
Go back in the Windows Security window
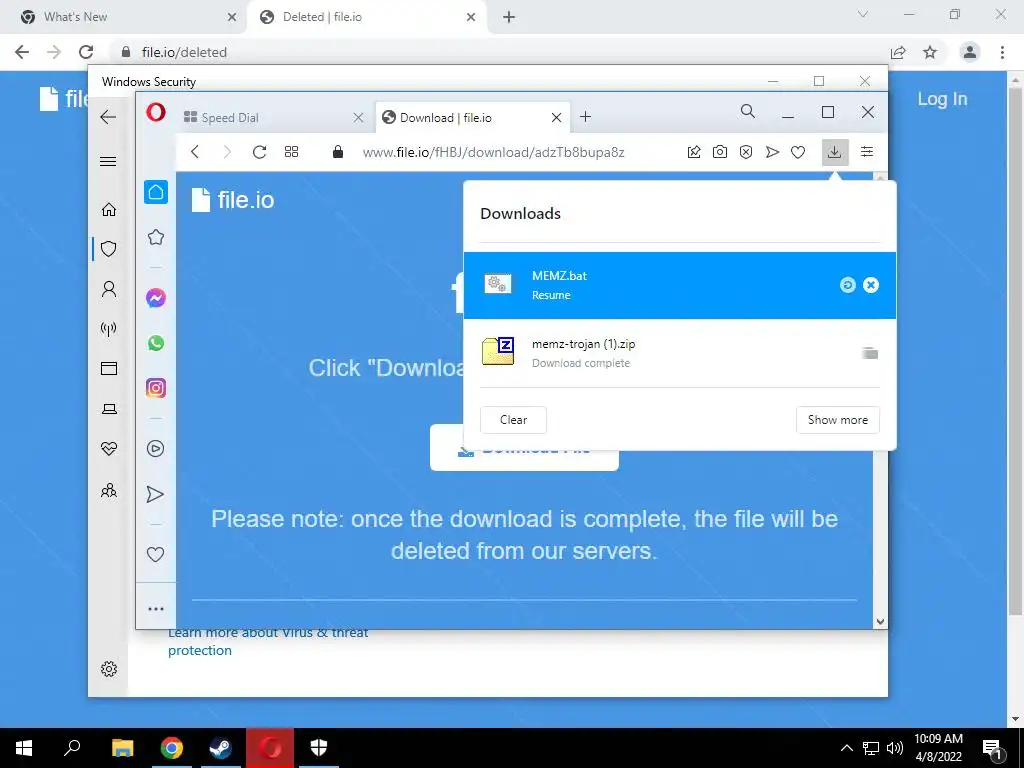[108, 117]
